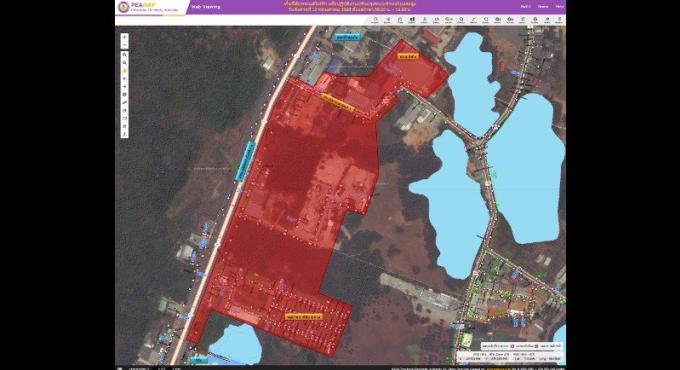Click the cyan vertical road name label
This screenshot has width=680, height=370.
coord(245,160)
